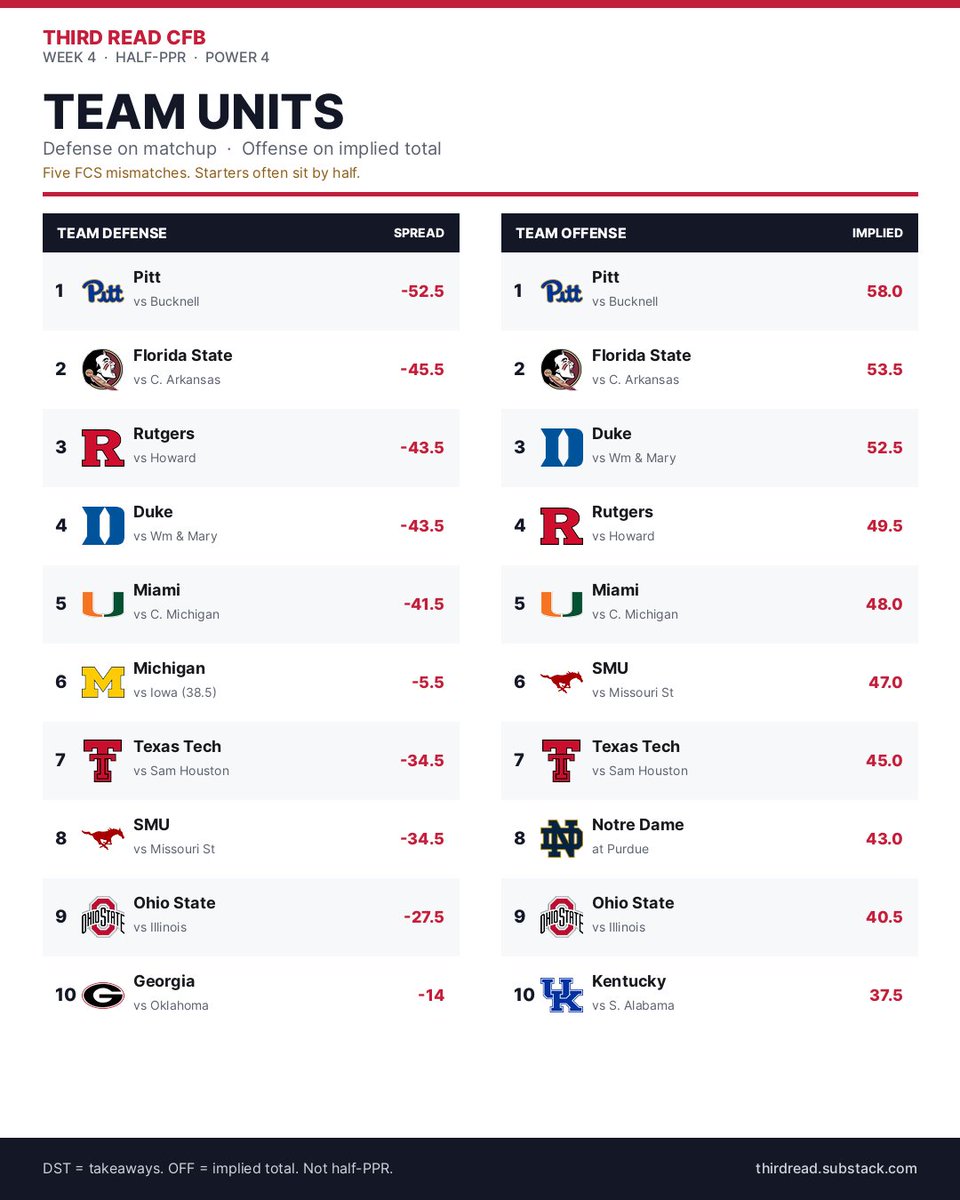The width and height of the screenshot is (960, 1200).
Task: Click the SPREAD column label
Action: pos(419,233)
